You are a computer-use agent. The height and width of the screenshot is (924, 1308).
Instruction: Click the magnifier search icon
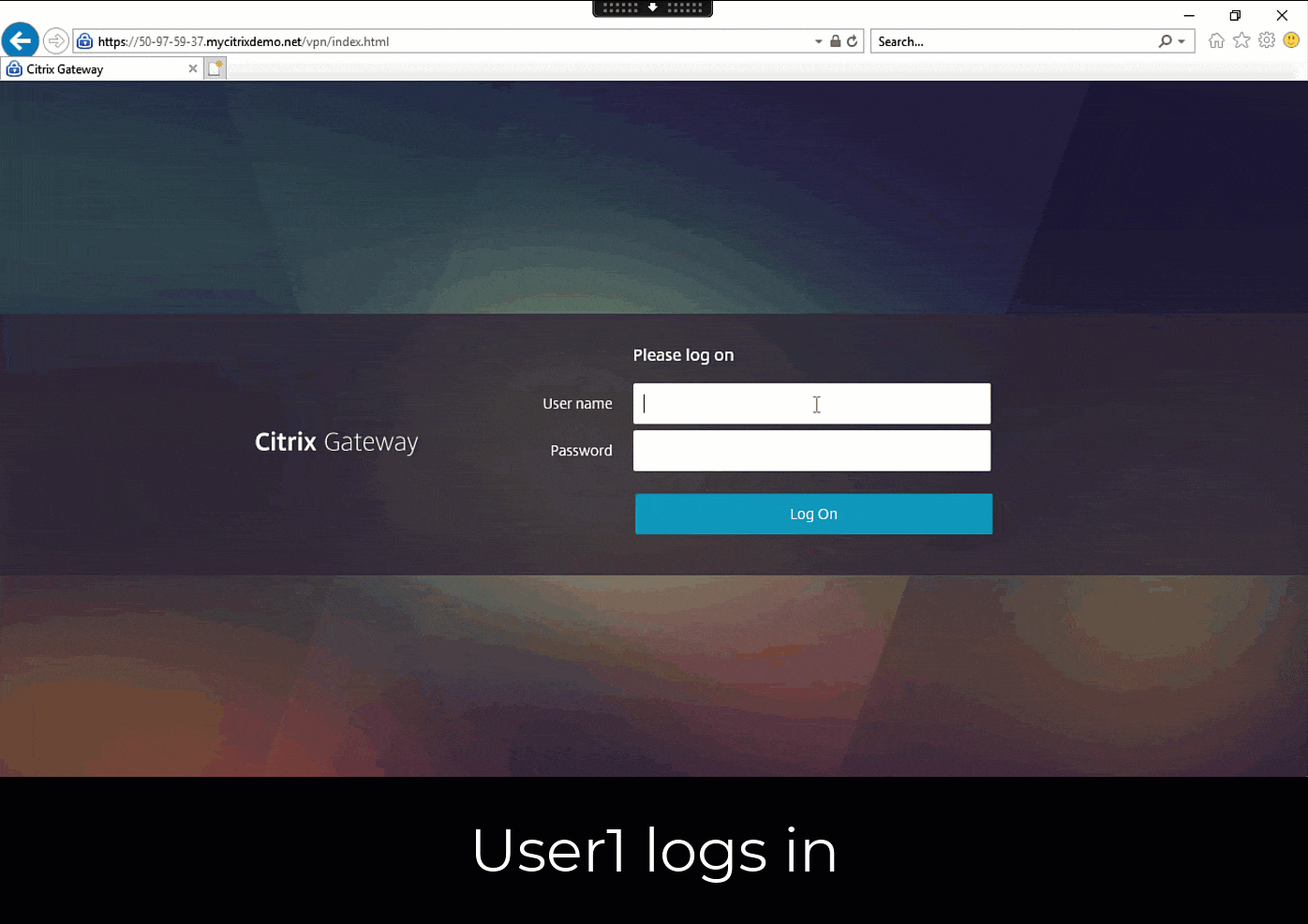1165,41
